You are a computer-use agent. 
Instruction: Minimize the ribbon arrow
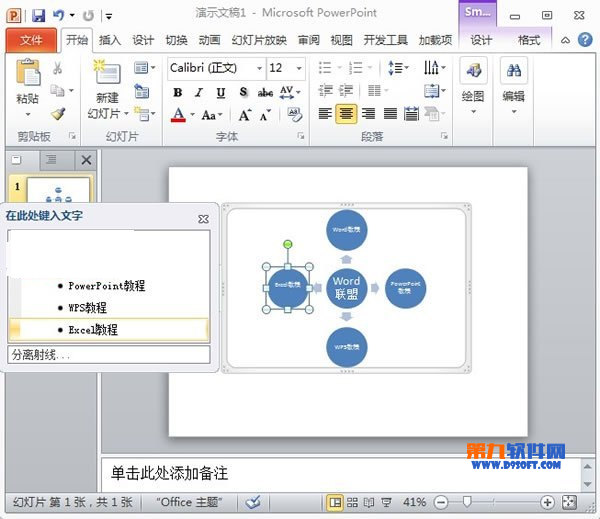point(565,40)
